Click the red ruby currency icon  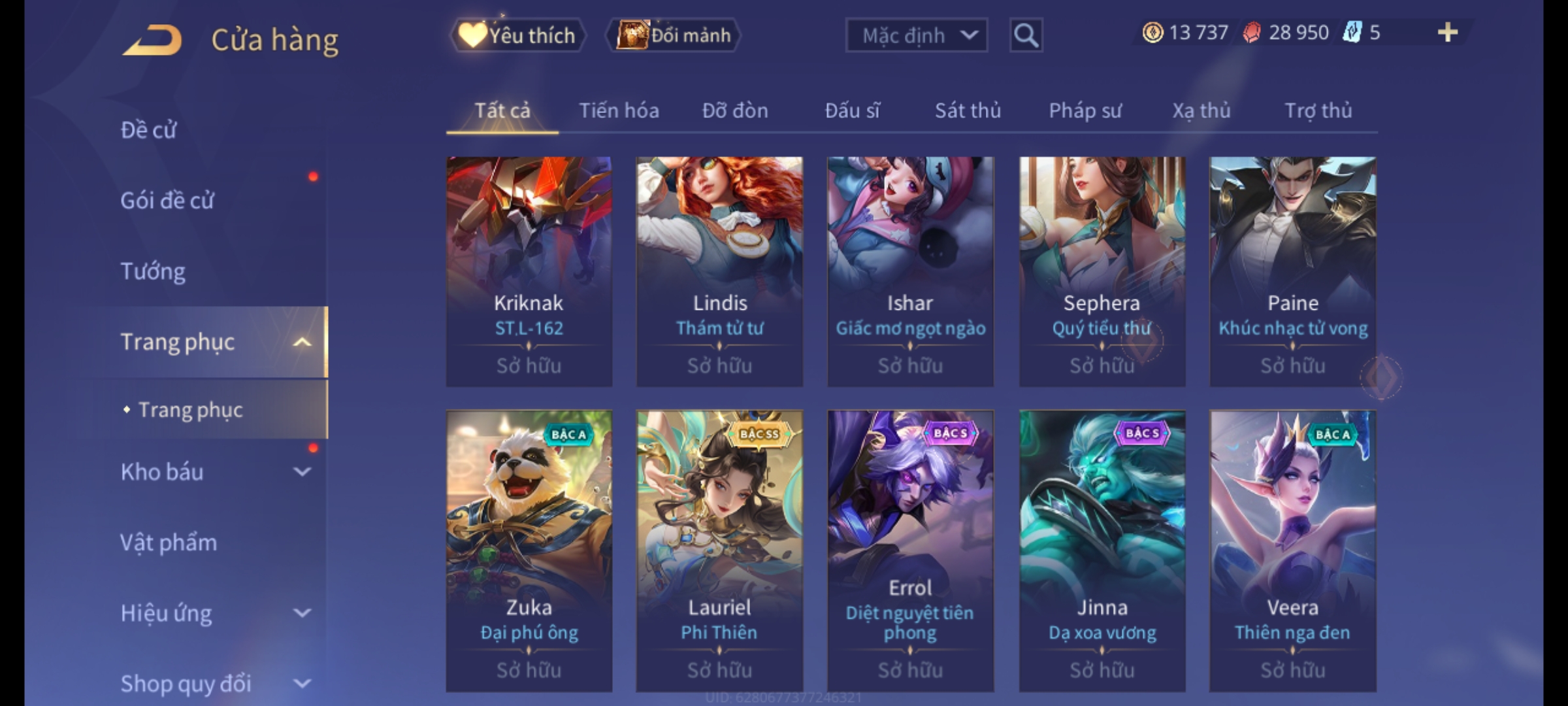1252,33
